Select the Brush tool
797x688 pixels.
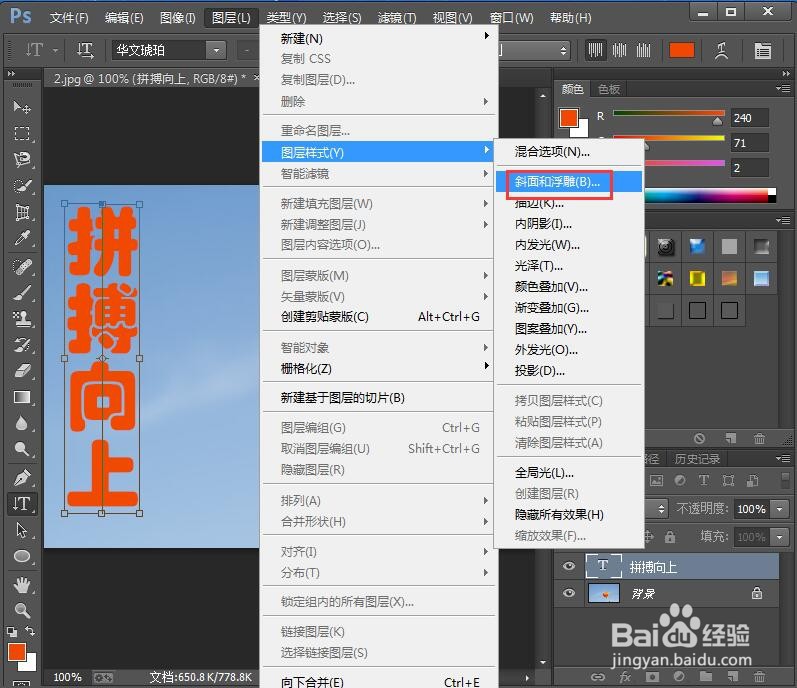pyautogui.click(x=21, y=293)
